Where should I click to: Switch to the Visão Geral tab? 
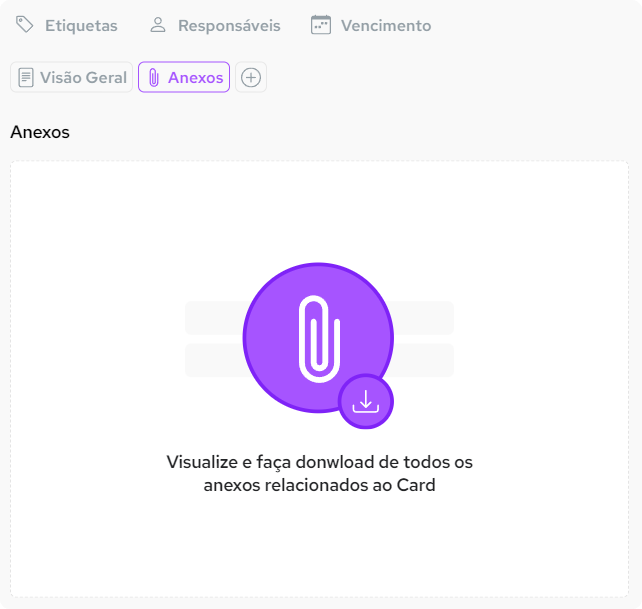(x=72, y=77)
